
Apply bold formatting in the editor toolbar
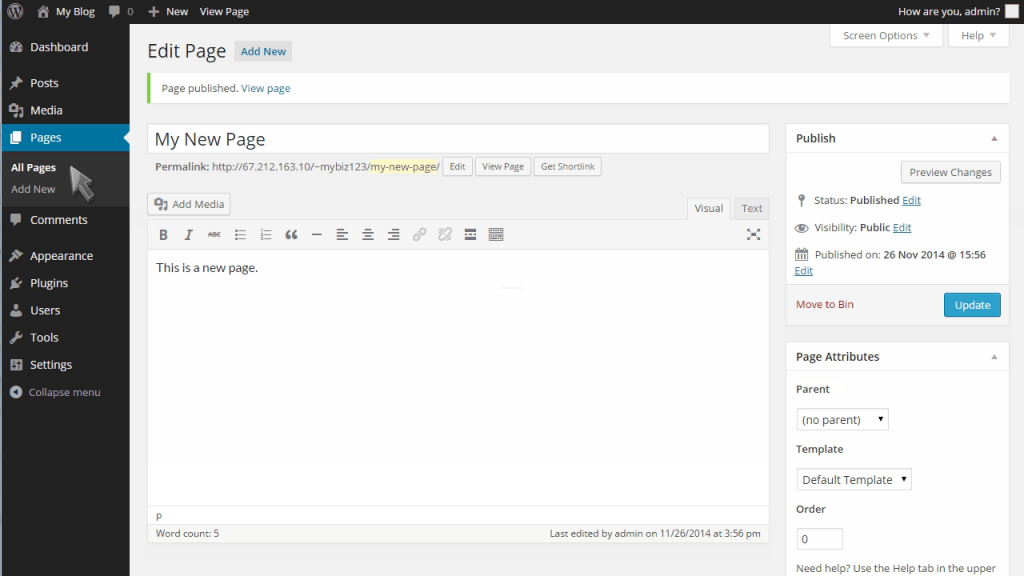[163, 234]
